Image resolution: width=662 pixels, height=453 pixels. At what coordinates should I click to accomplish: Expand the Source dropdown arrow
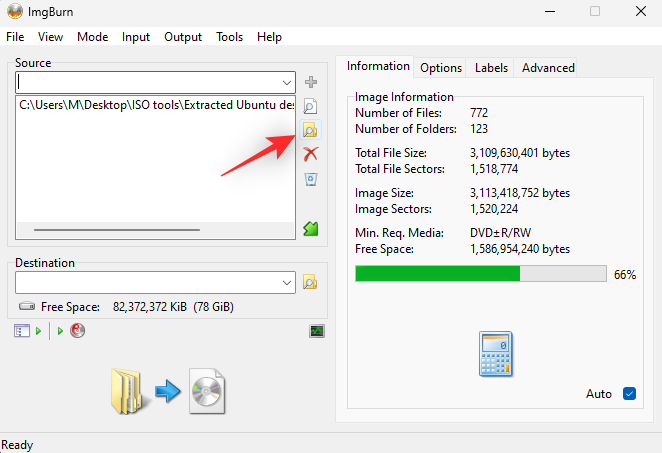tap(287, 82)
